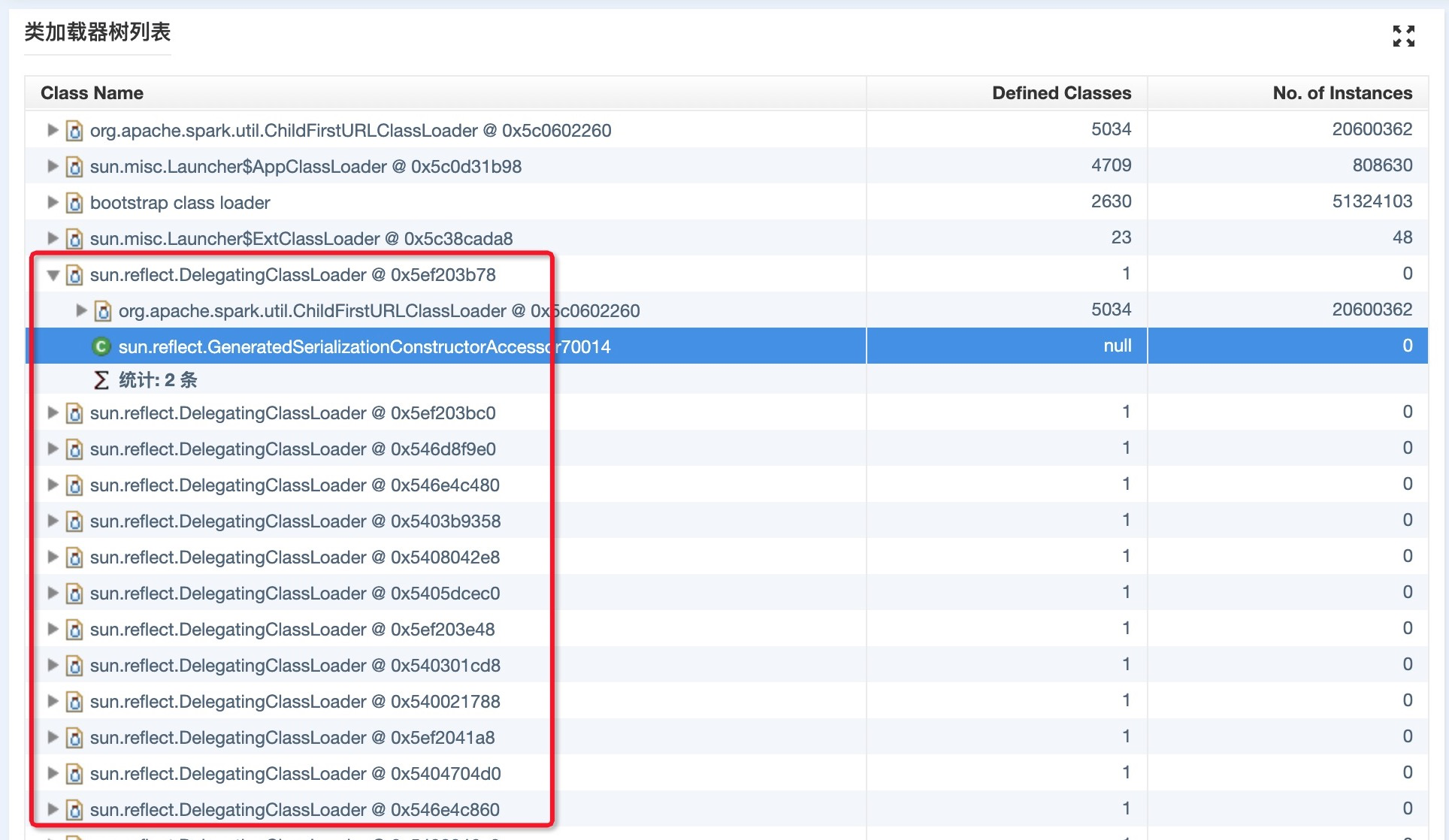Select DelegatingClassLoader @ 0x5403b9358 row
The image size is (1449, 840).
pos(295,521)
